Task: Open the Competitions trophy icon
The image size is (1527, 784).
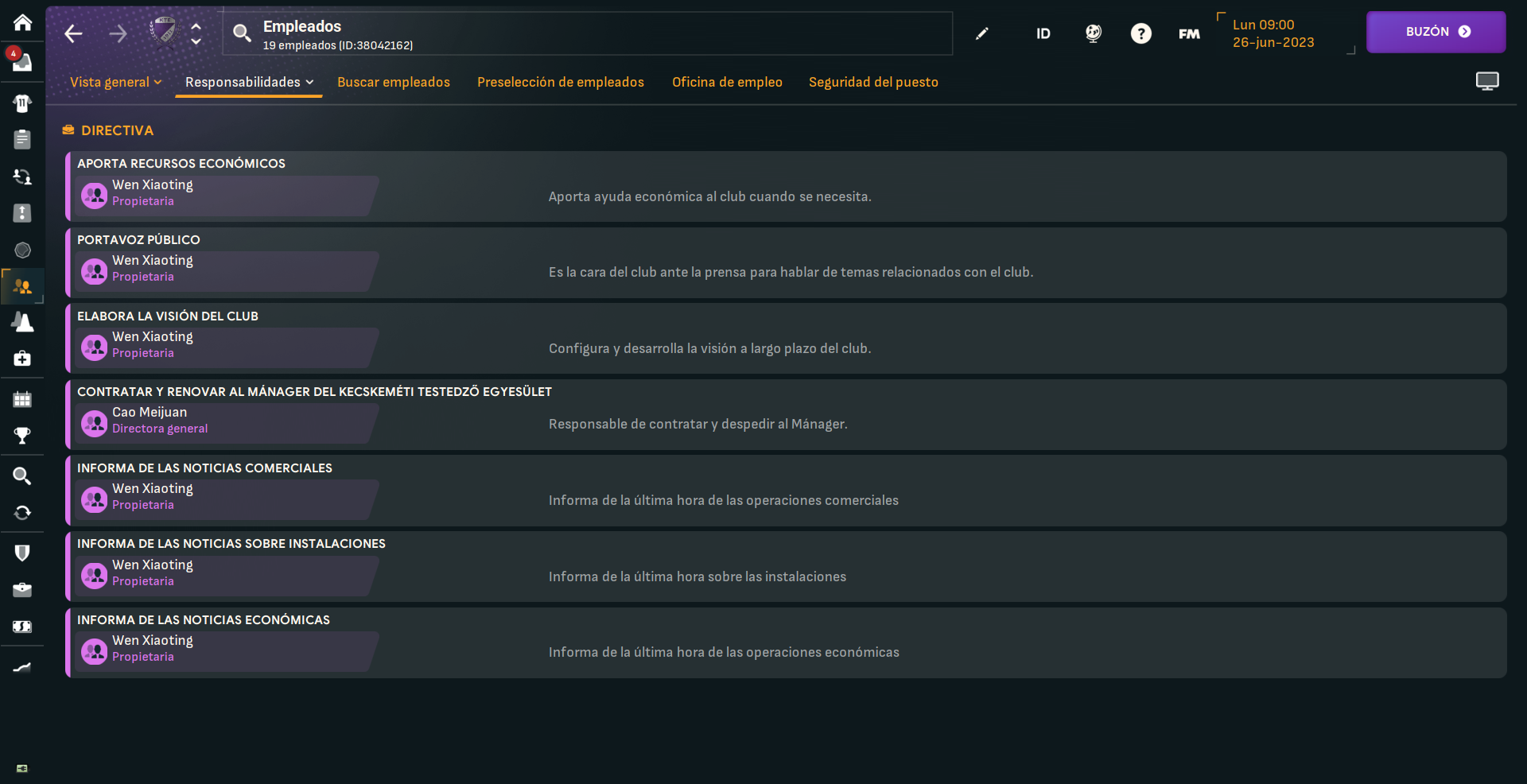Action: (x=22, y=436)
